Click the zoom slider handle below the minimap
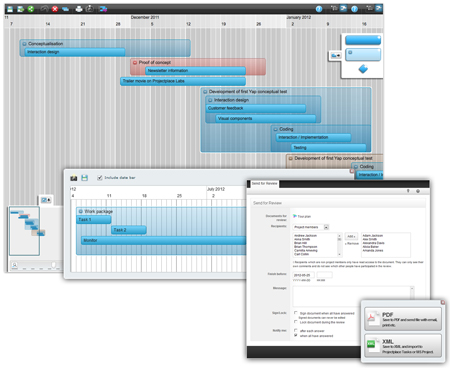Screen dimensions: 450x368 coord(53,265)
